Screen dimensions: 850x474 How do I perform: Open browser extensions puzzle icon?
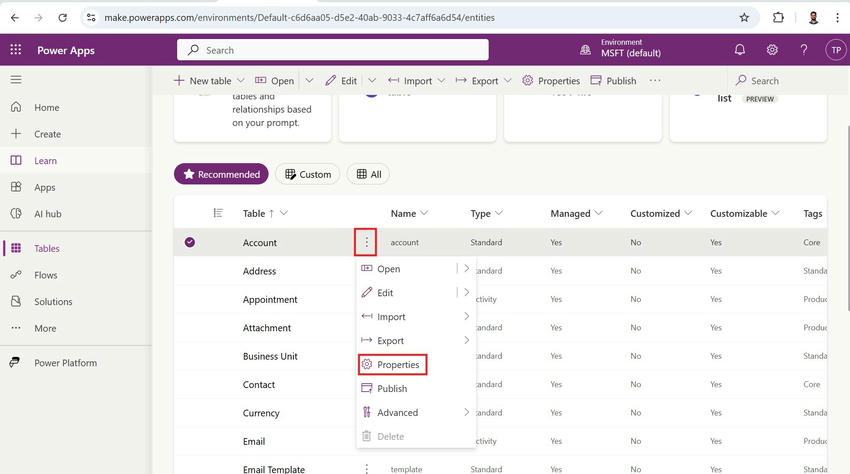[x=778, y=17]
